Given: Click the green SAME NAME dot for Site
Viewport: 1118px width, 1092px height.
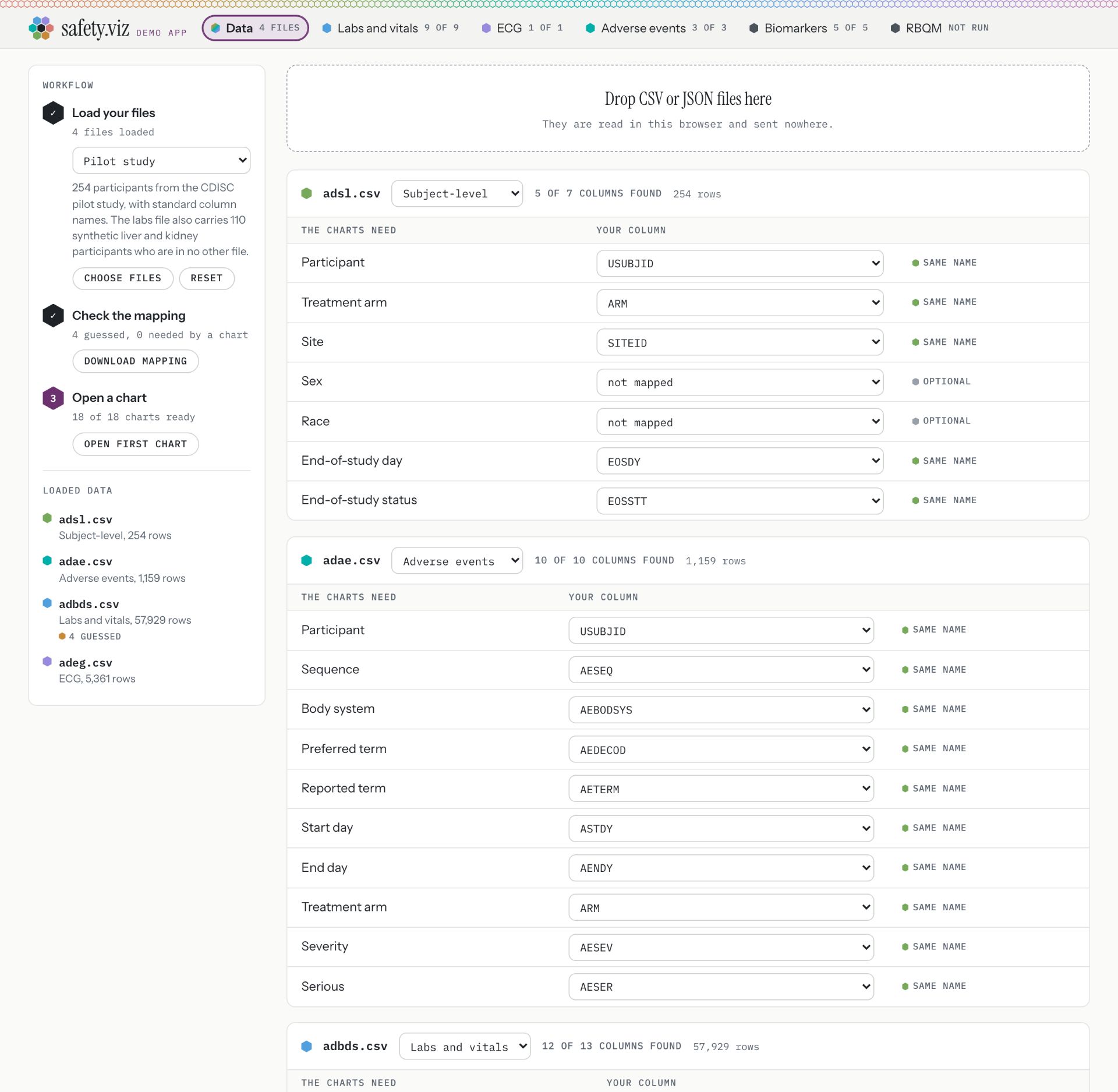Looking at the screenshot, I should (x=915, y=342).
